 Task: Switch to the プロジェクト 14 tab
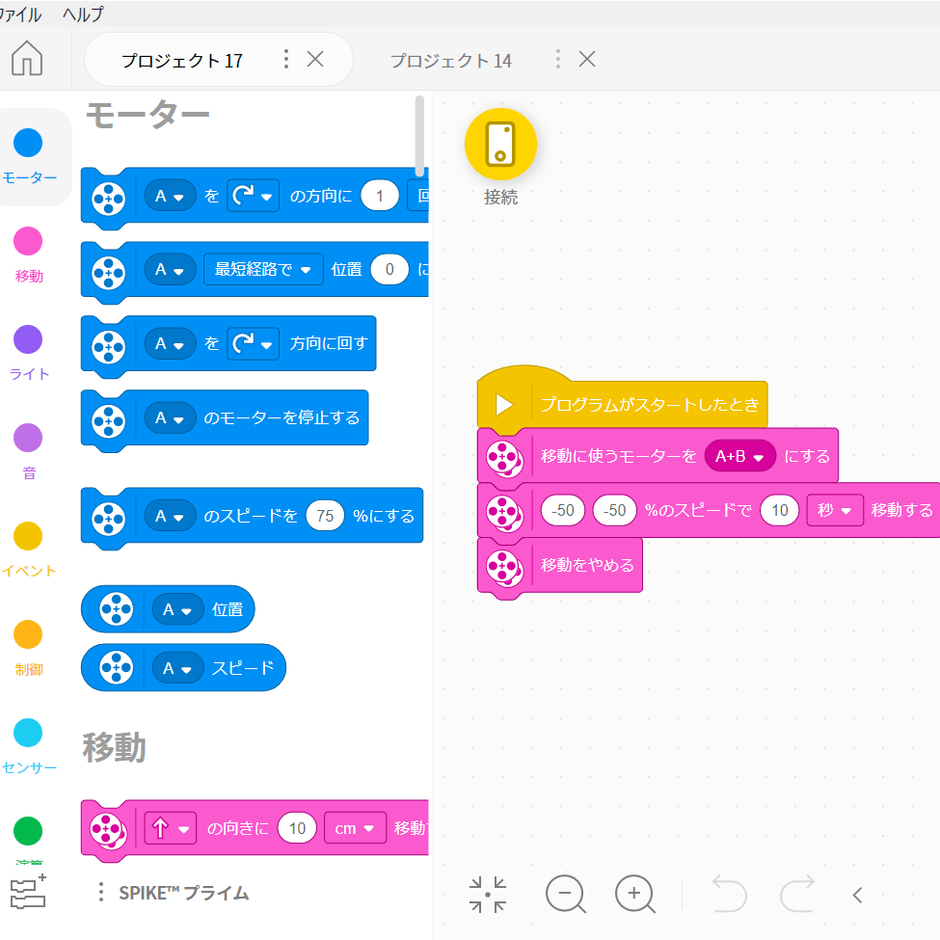(450, 60)
